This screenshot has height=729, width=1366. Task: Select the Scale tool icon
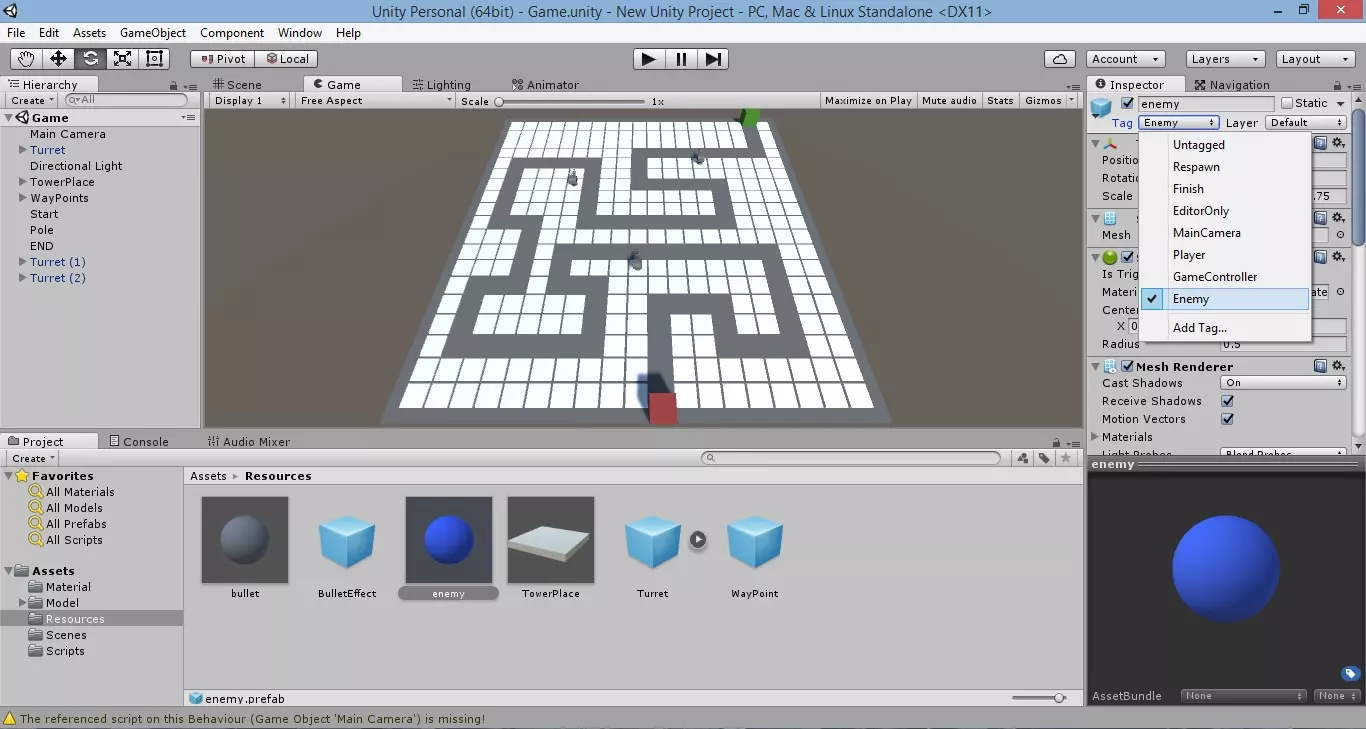[123, 59]
